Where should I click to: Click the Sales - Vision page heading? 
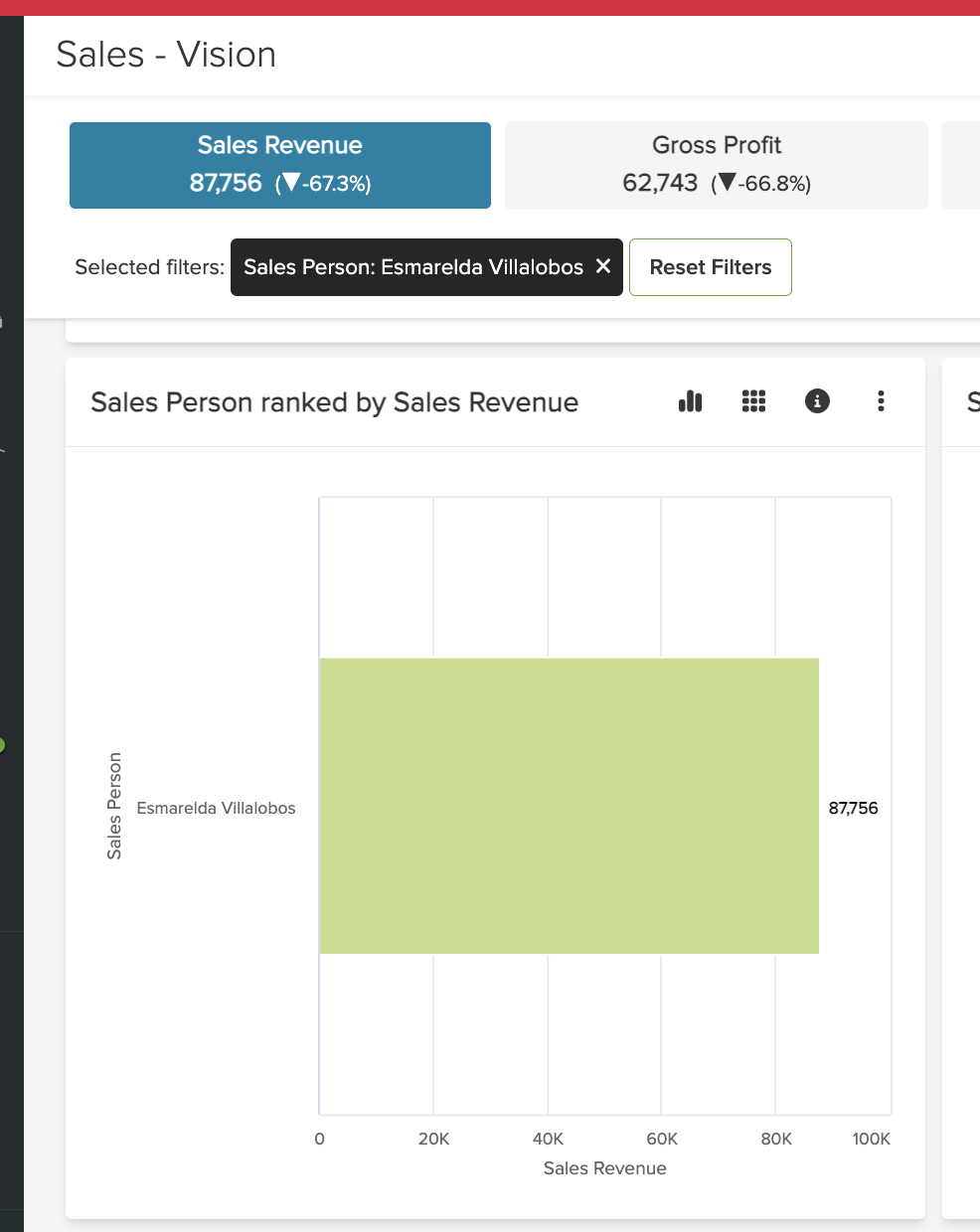click(x=166, y=55)
